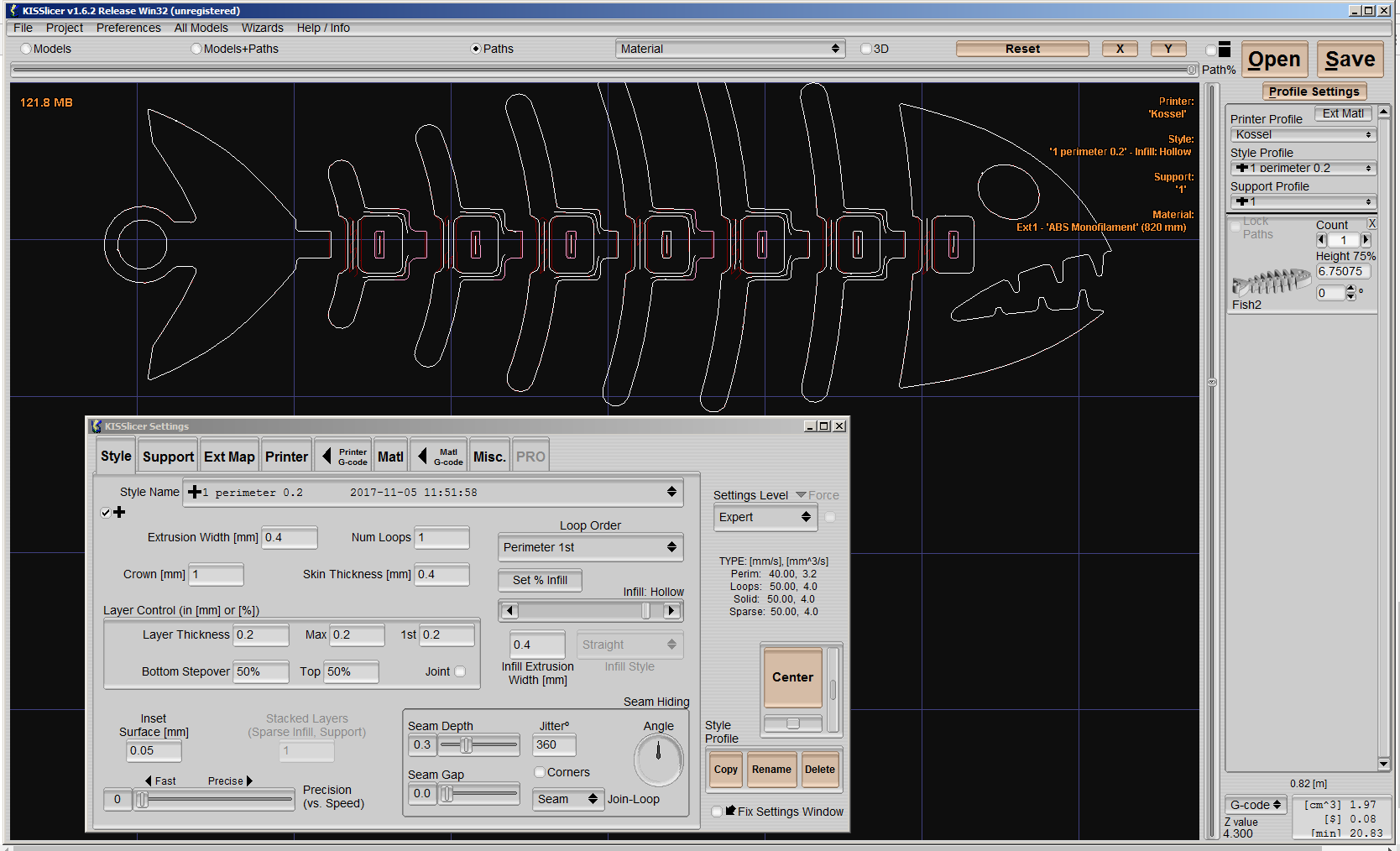The image size is (1400, 851).
Task: Click the black square Path% icon
Action: [1225, 50]
